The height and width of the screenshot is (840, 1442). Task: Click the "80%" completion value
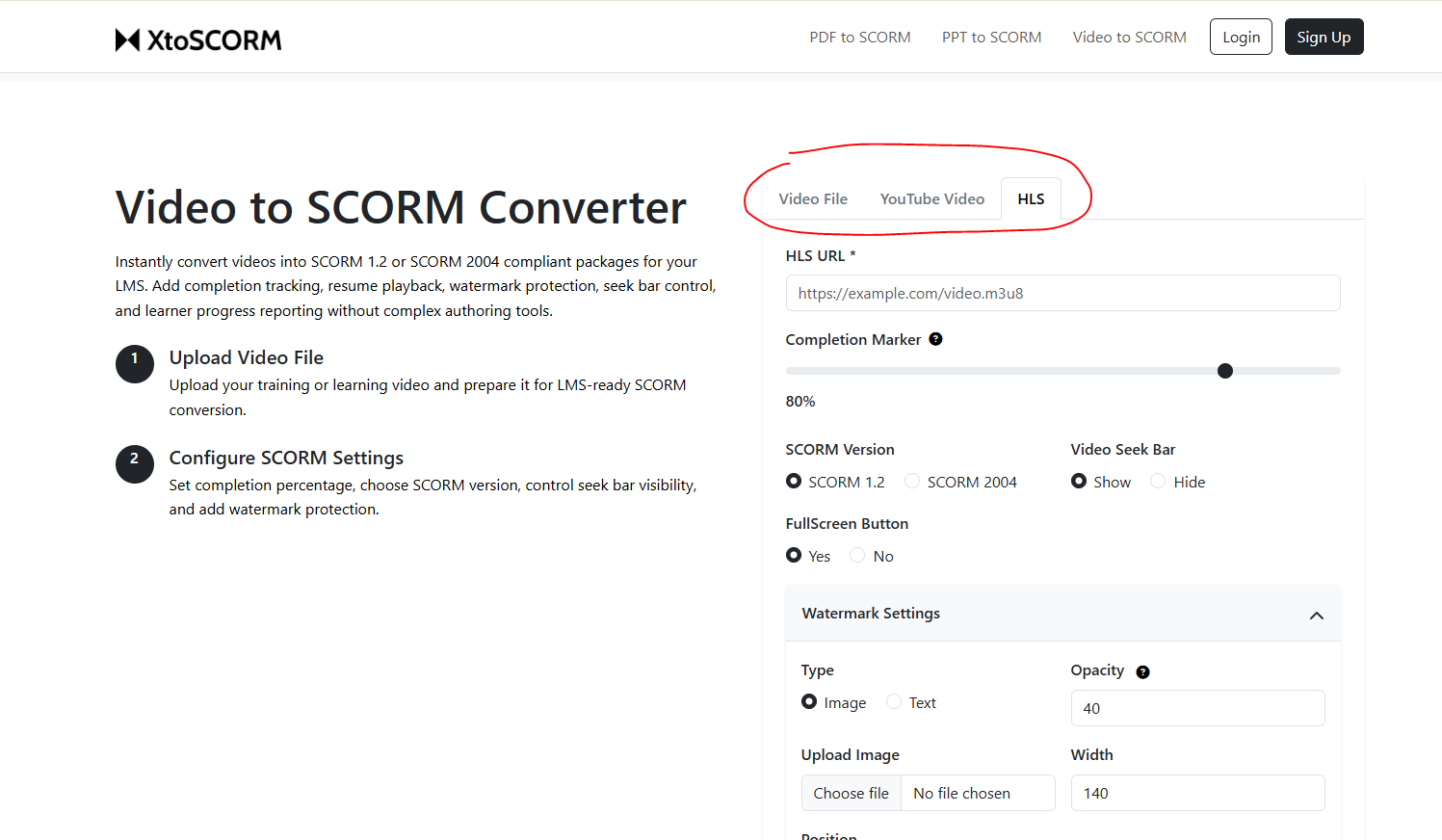point(800,401)
